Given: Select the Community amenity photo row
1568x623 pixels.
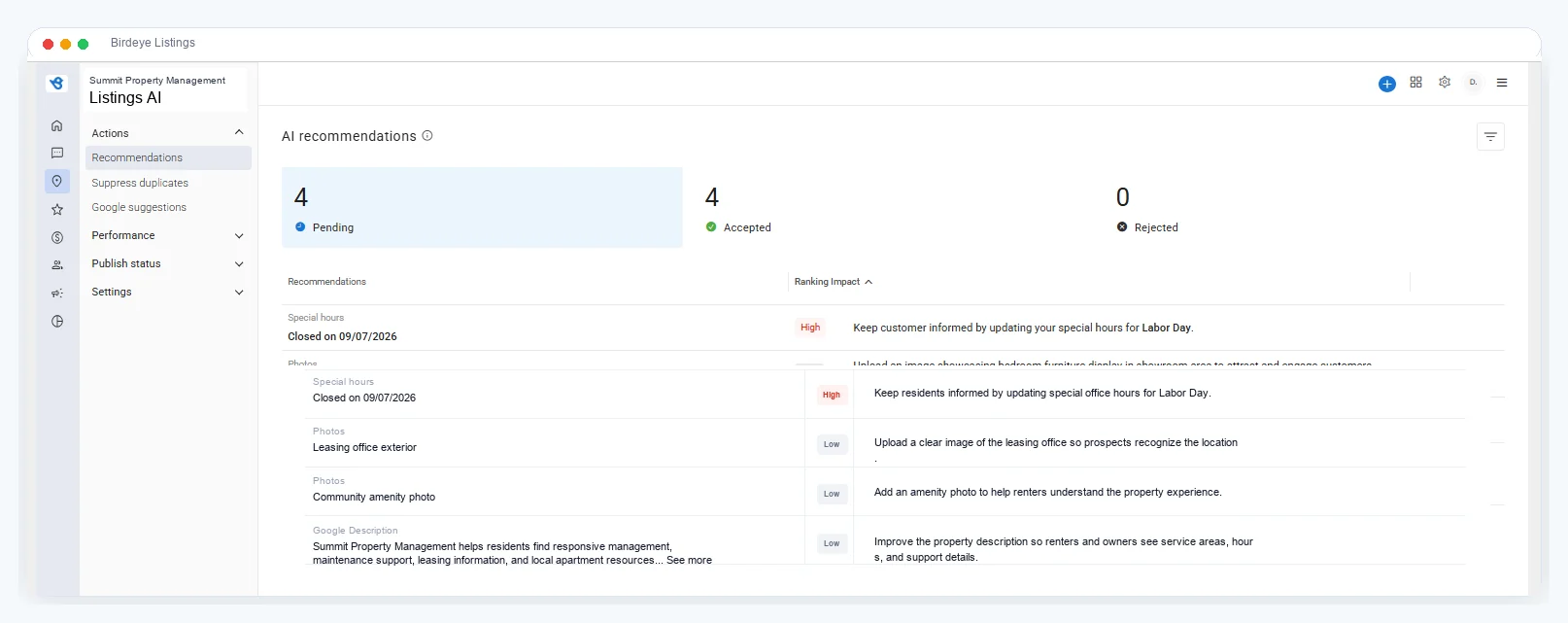Looking at the screenshot, I should click(884, 492).
